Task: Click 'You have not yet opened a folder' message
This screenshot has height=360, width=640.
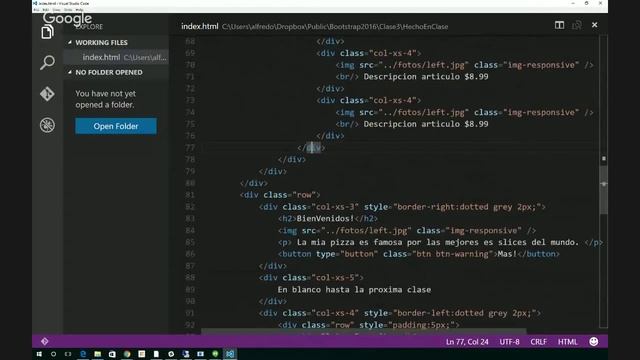Action: 105,99
